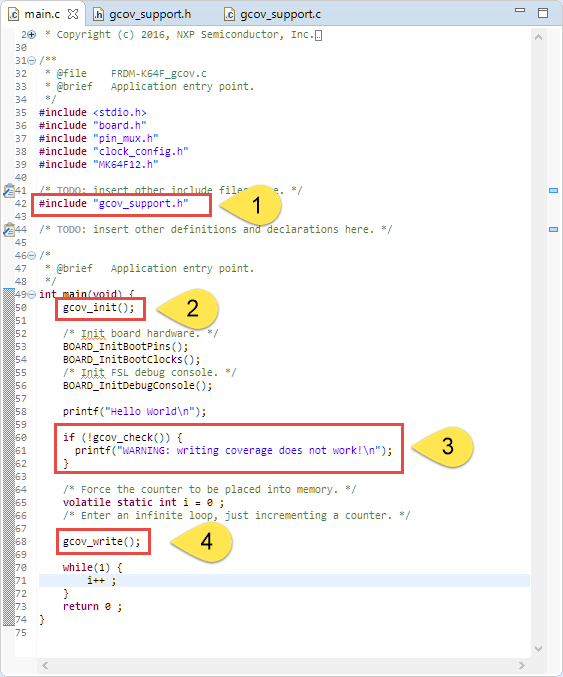The image size is (563, 677).
Task: Click the TODO task marker on line 44
Action: click(9, 229)
